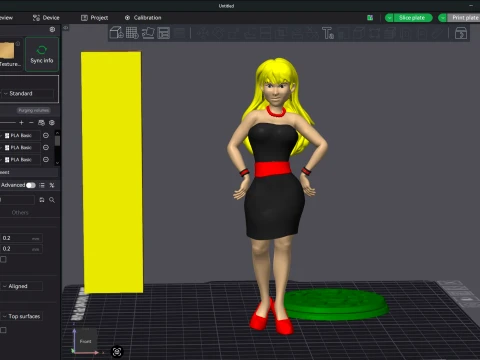
Task: Edit the first PLA Basic filament
Action: pyautogui.click(x=46, y=135)
